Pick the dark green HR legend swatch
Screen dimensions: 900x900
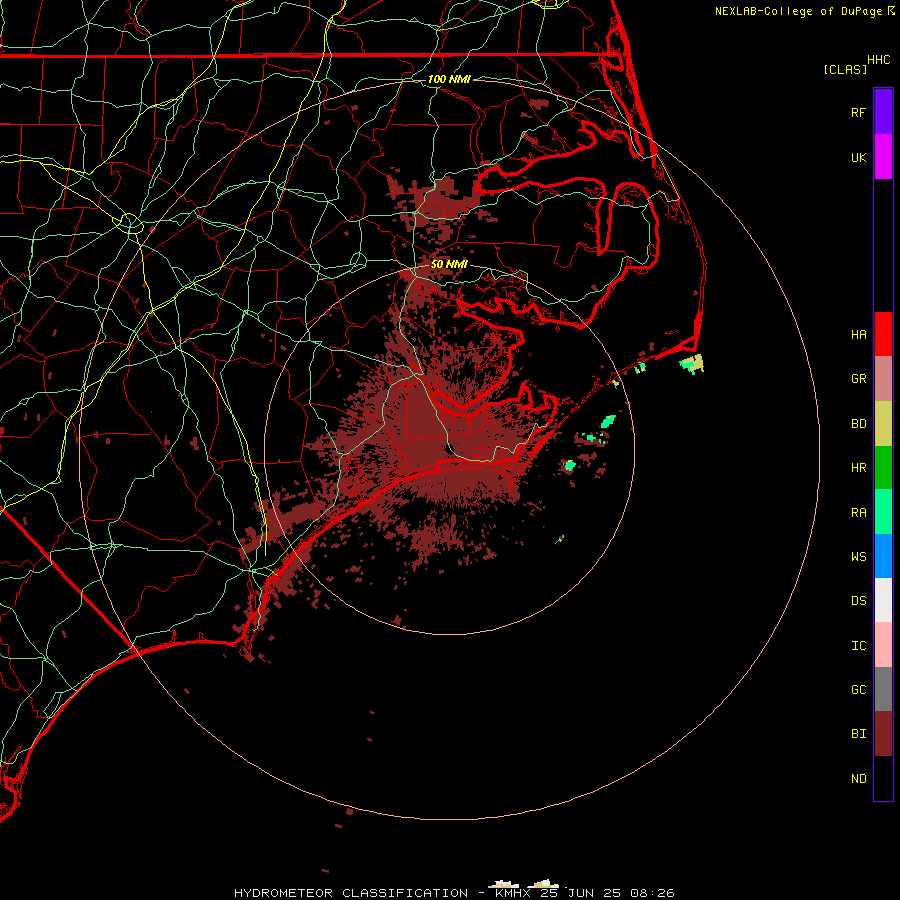[883, 468]
